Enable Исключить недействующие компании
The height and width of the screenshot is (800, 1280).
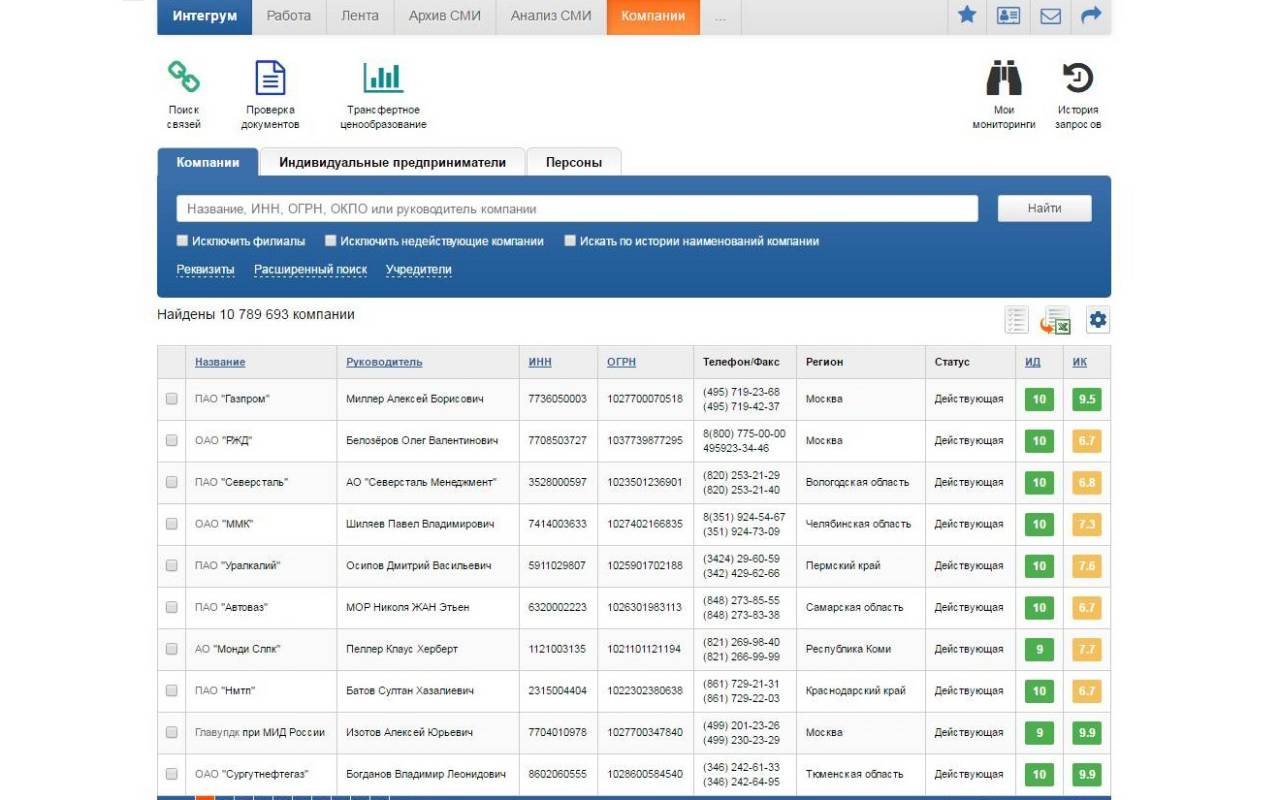click(x=330, y=240)
